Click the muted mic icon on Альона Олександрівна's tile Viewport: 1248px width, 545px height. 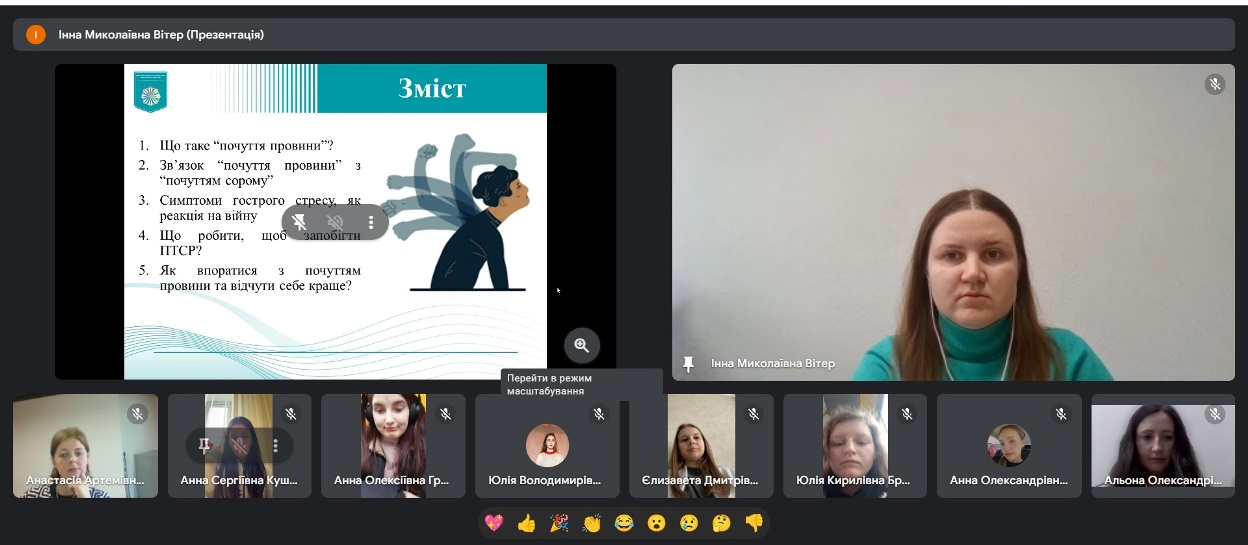(x=1215, y=413)
